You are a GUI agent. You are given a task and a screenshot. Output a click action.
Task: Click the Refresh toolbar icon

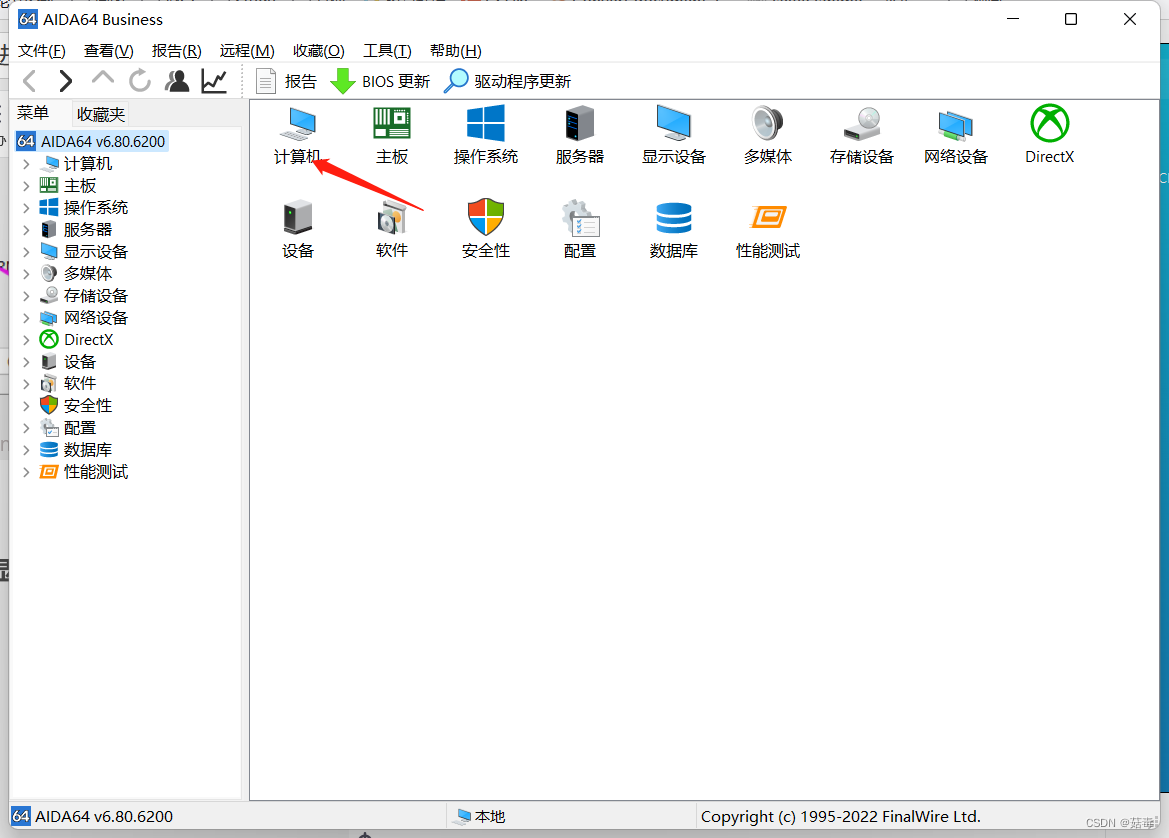point(139,81)
